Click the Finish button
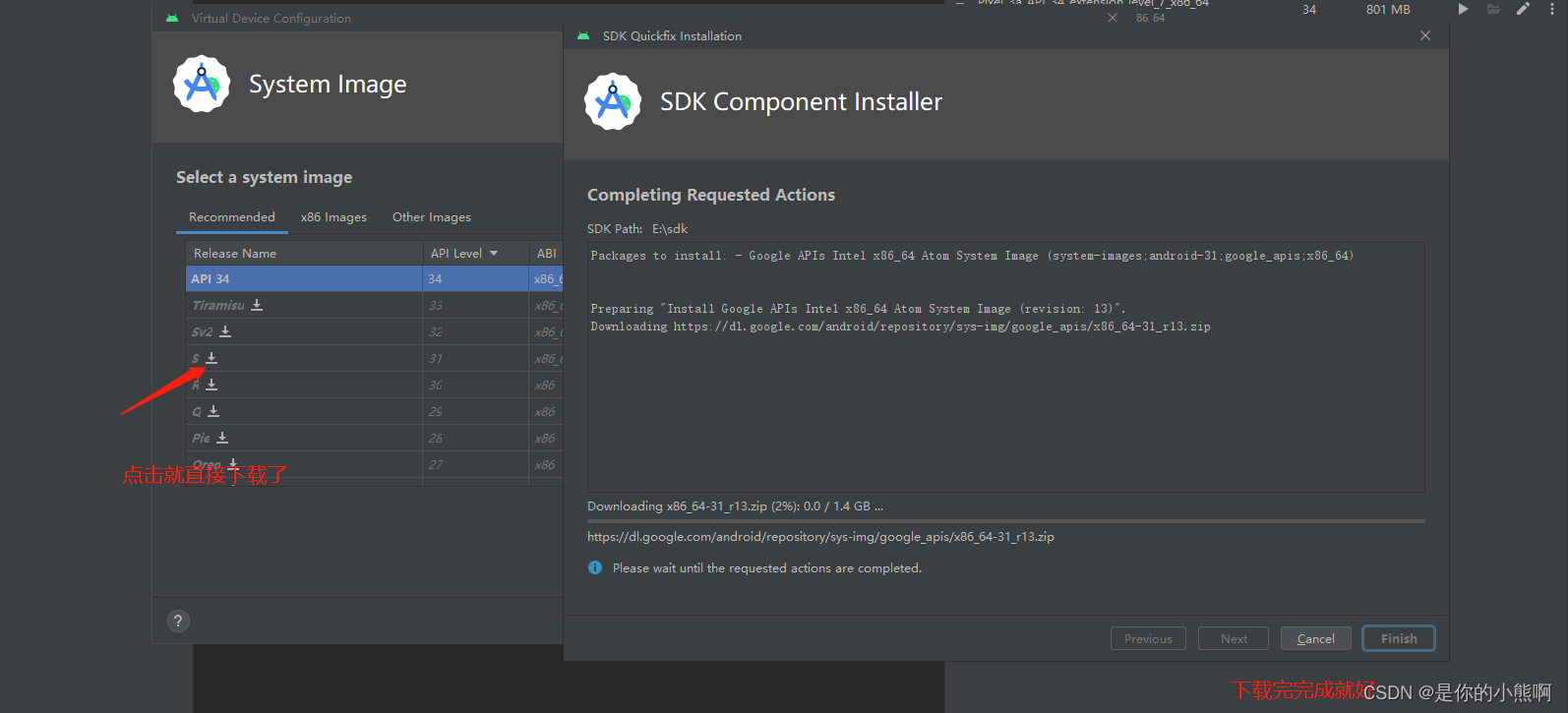The width and height of the screenshot is (1568, 713). 1399,638
